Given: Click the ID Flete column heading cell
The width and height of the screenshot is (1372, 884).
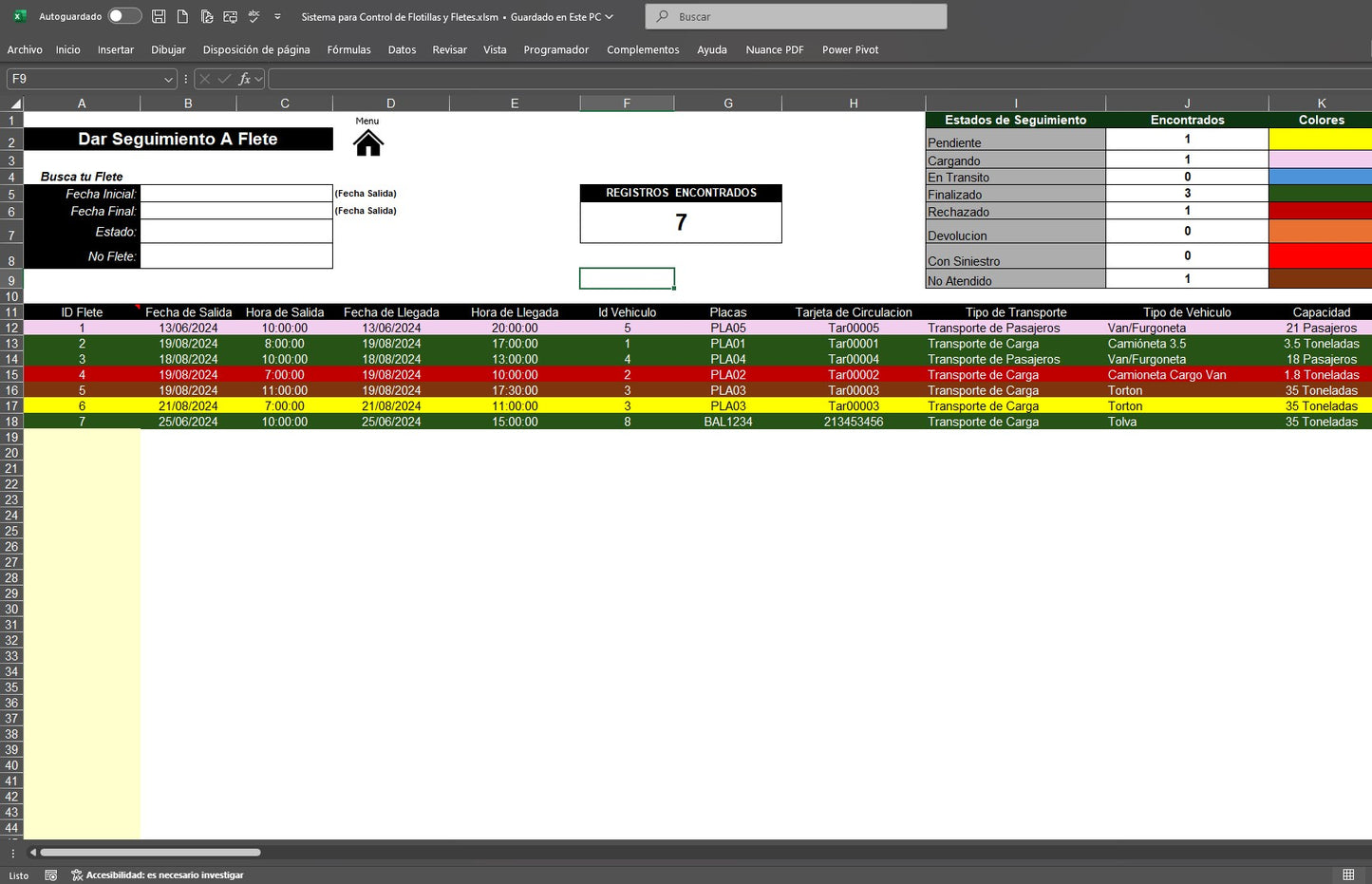Looking at the screenshot, I should pyautogui.click(x=82, y=311).
